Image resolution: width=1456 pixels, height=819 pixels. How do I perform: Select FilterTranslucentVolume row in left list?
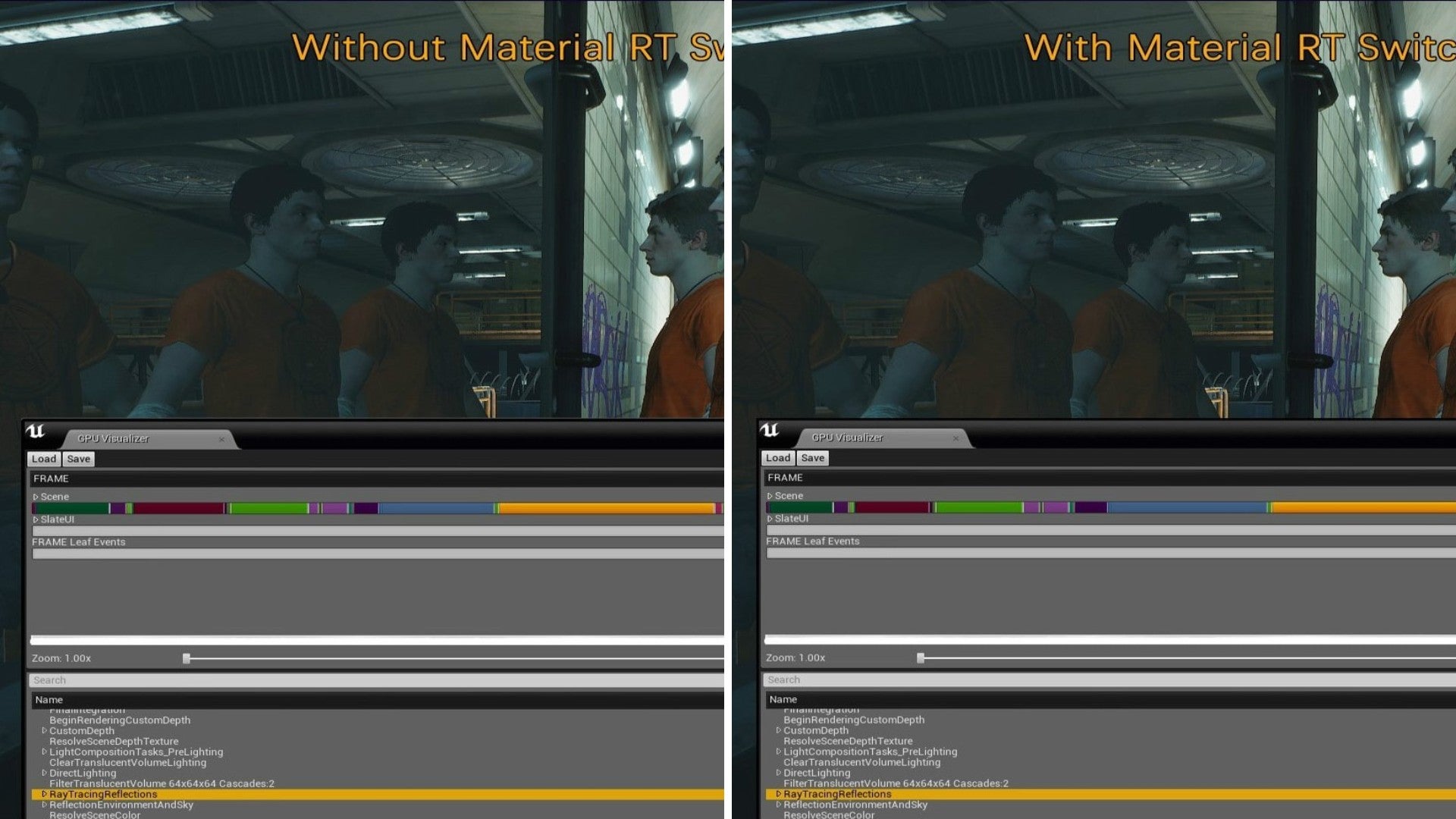click(162, 784)
